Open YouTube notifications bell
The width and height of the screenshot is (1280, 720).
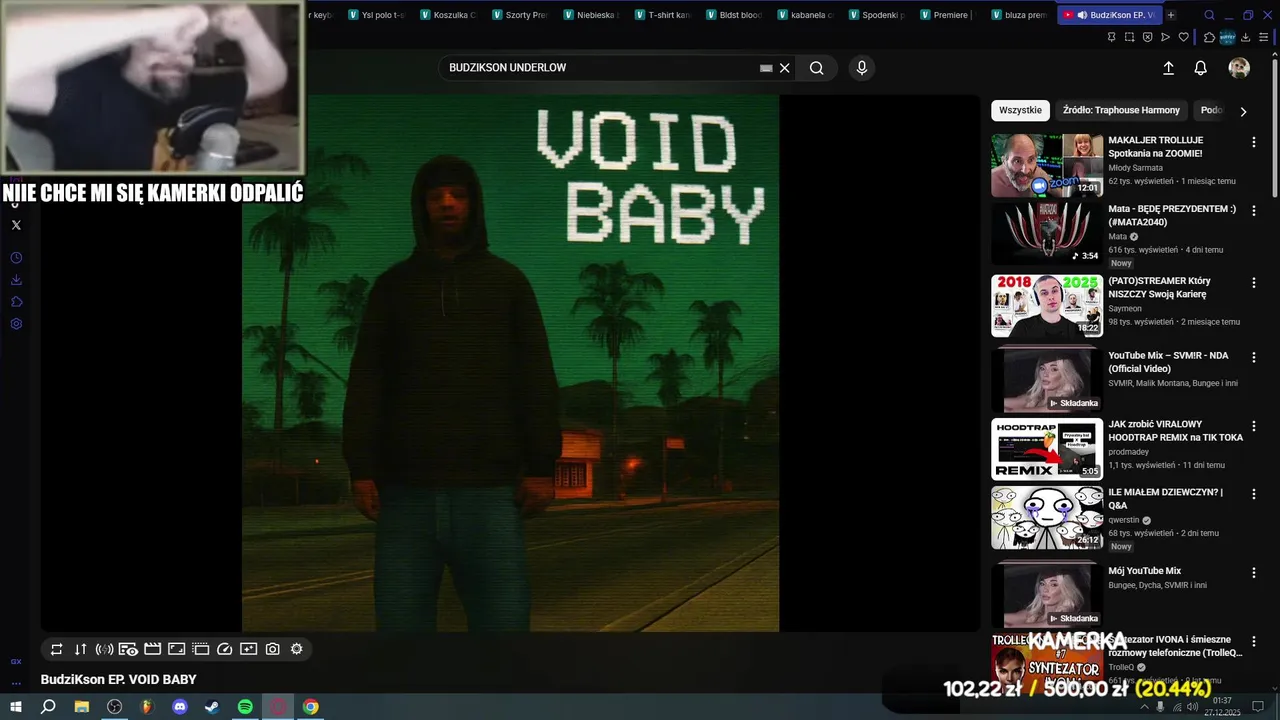[1201, 68]
